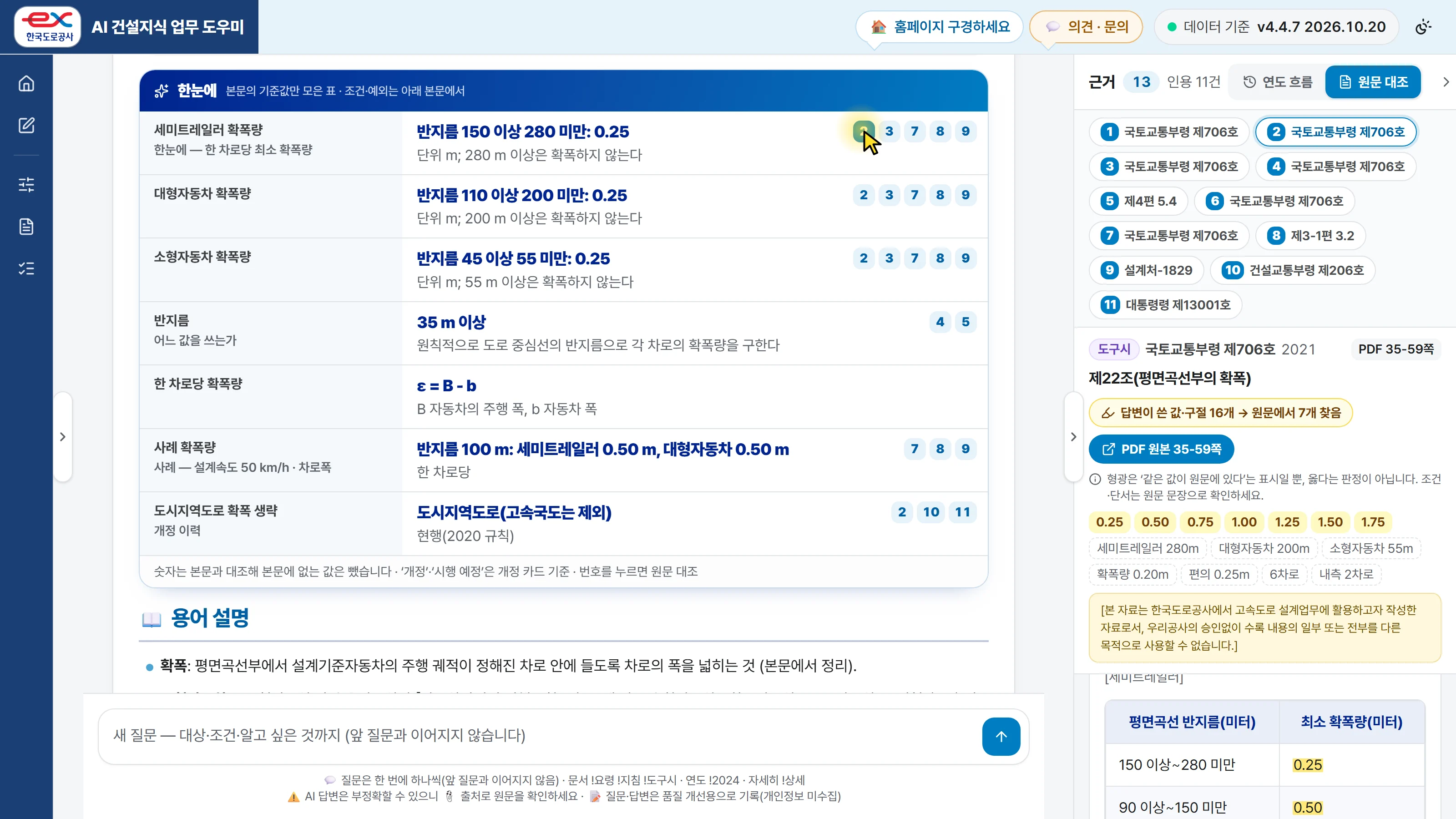Screen dimensions: 1456x819
Task: Click citation 4 in 반지름 row
Action: [940, 322]
